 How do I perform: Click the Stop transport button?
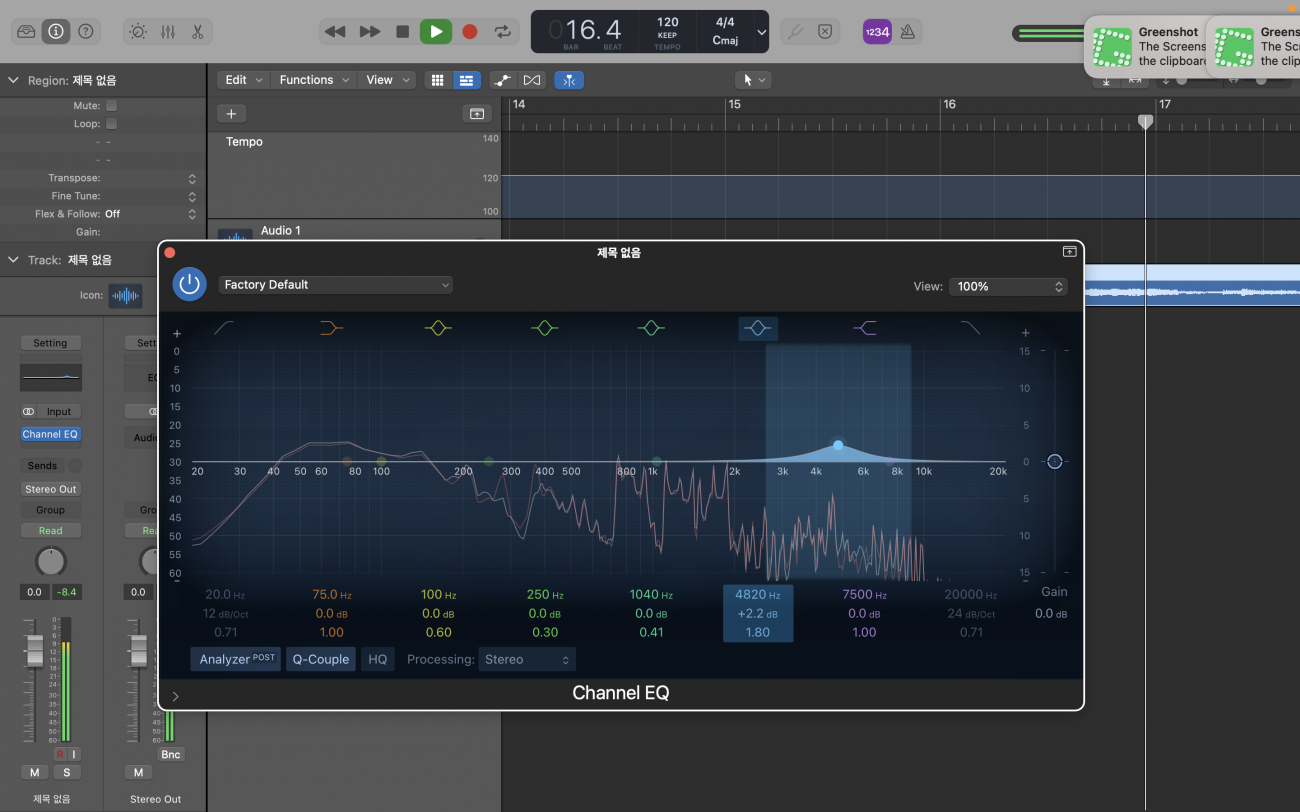point(402,31)
